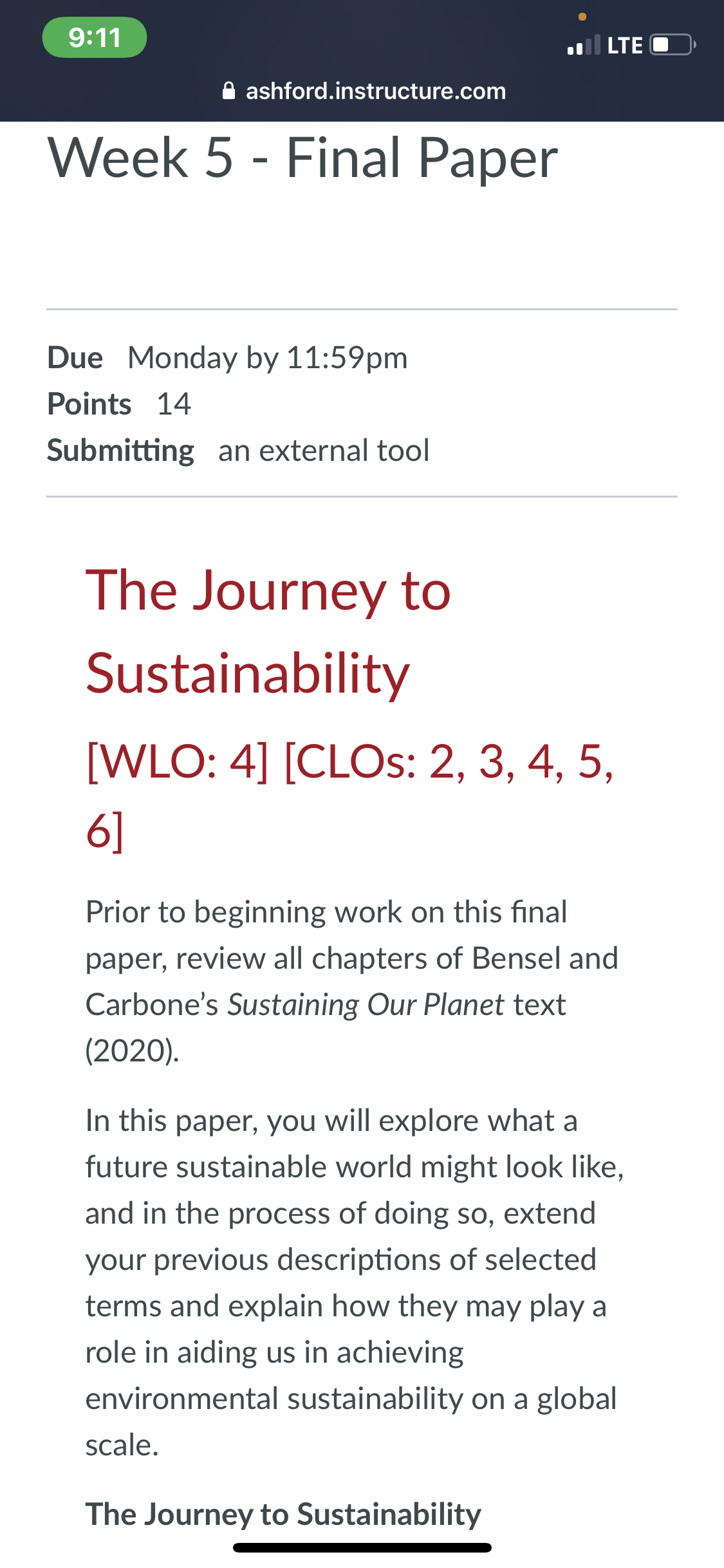The image size is (724, 1568).
Task: Tap the green 9:11 time indicator
Action: pos(95,37)
